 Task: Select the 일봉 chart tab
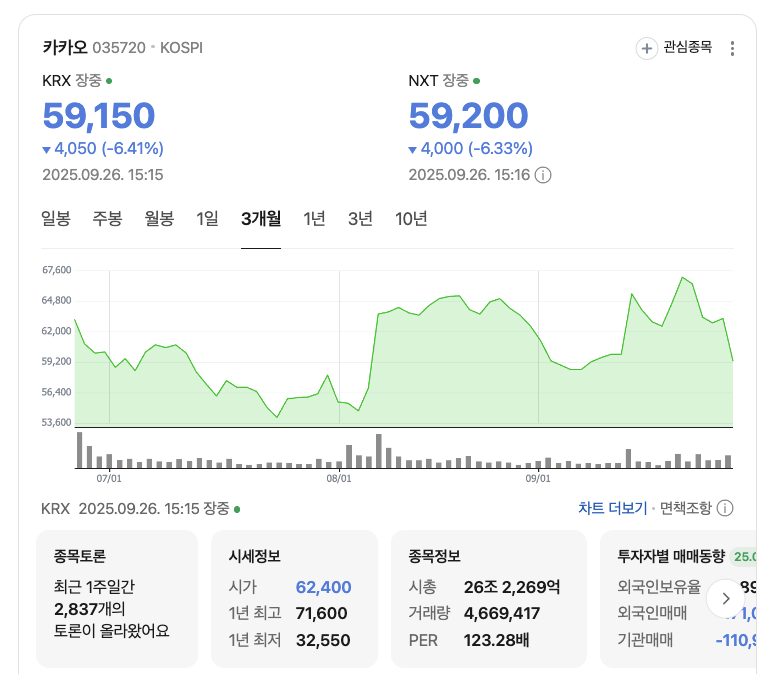[x=56, y=219]
